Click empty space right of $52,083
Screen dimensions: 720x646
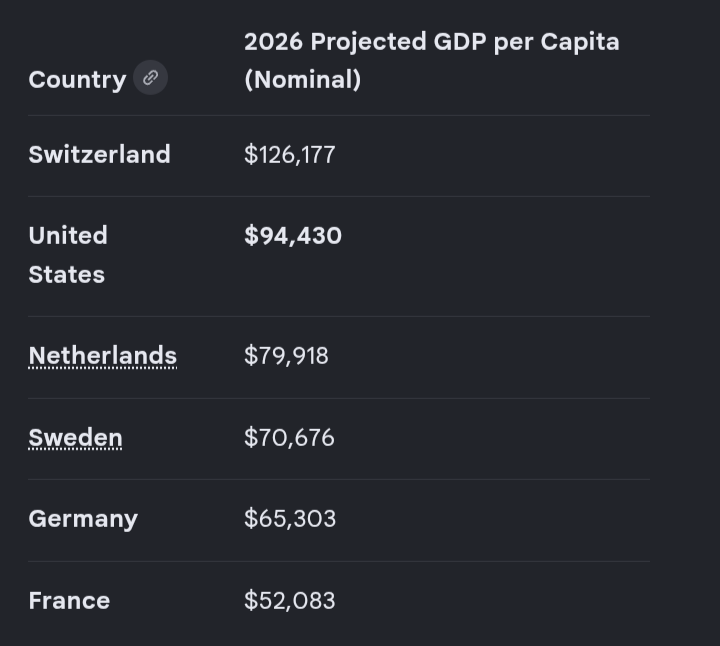pos(491,600)
